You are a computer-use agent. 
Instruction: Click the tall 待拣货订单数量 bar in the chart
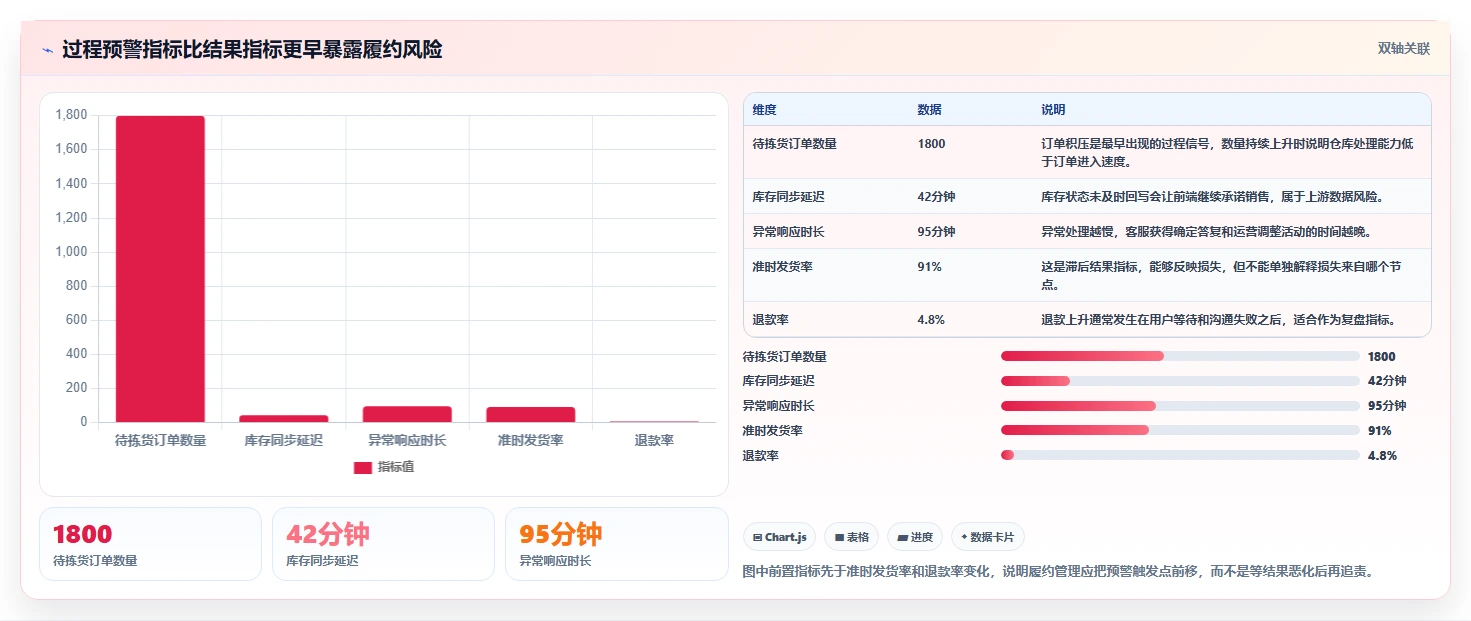click(160, 269)
